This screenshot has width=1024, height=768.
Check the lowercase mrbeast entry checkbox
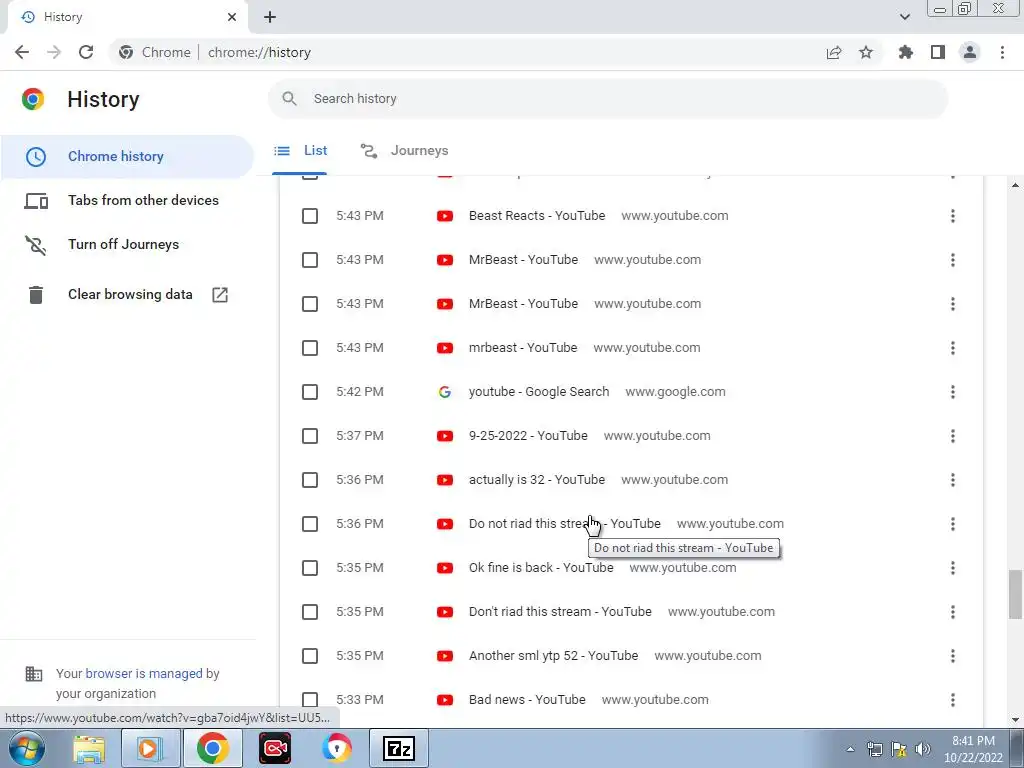tap(310, 348)
